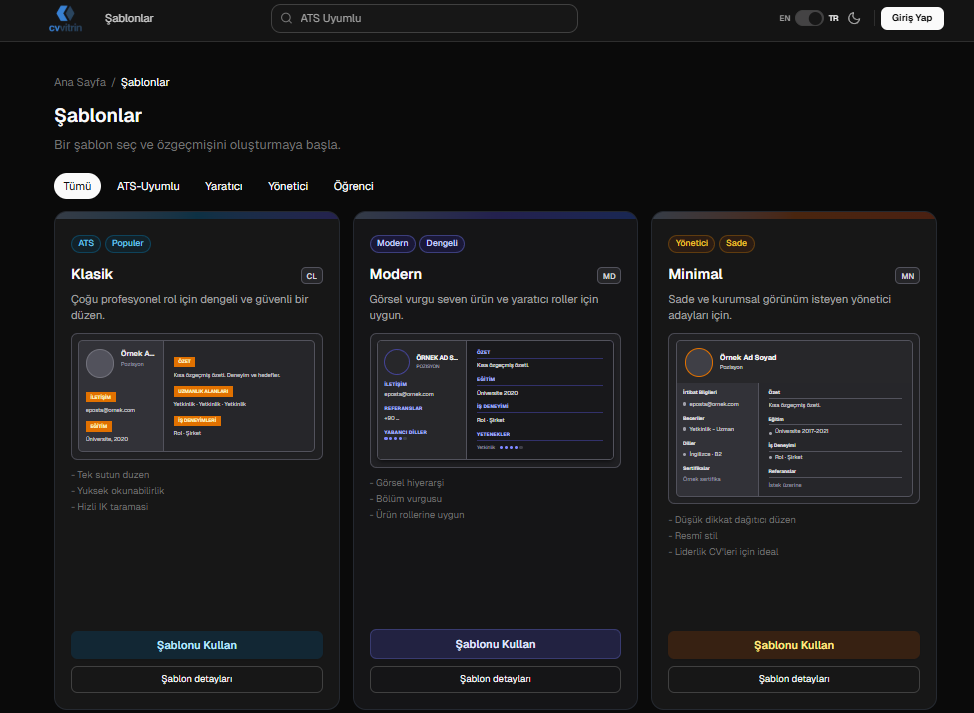This screenshot has width=974, height=713.
Task: Open Şablon detayları for Minimal
Action: [794, 679]
